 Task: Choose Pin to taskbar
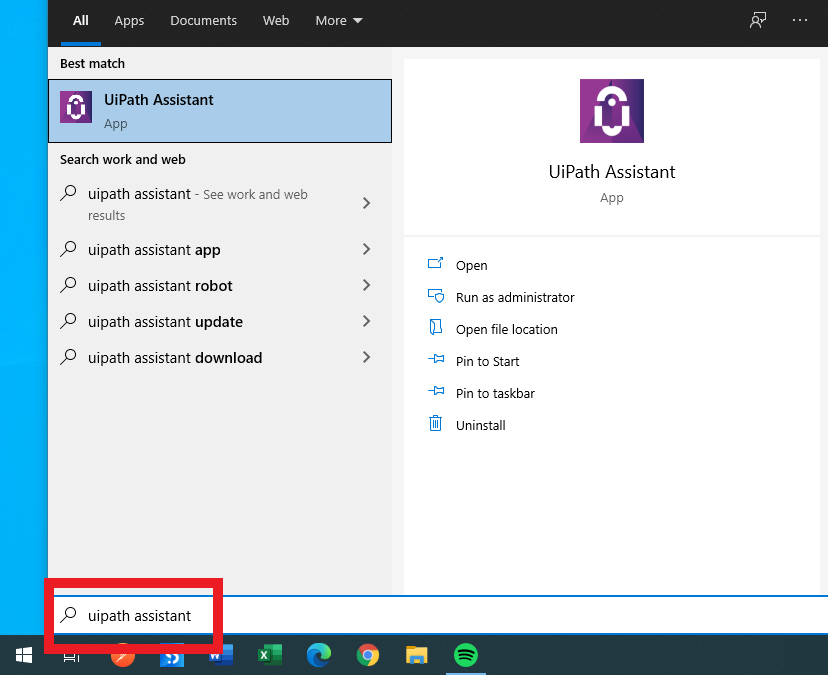495,393
